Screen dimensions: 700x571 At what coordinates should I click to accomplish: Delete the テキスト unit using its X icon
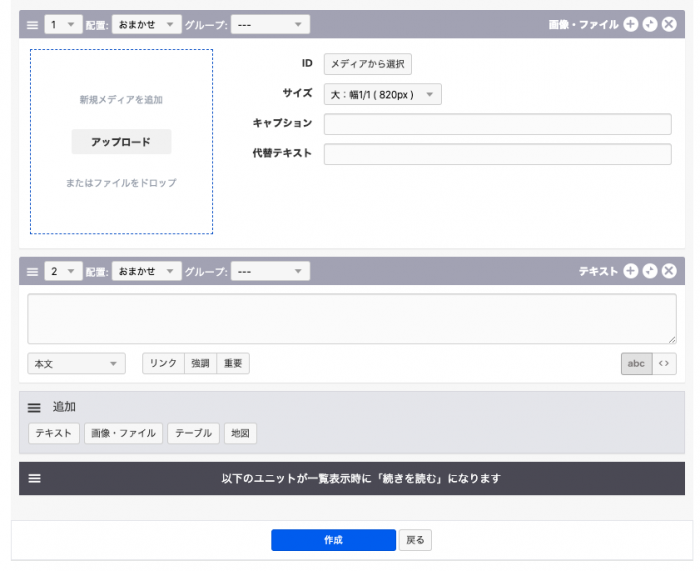coord(669,271)
